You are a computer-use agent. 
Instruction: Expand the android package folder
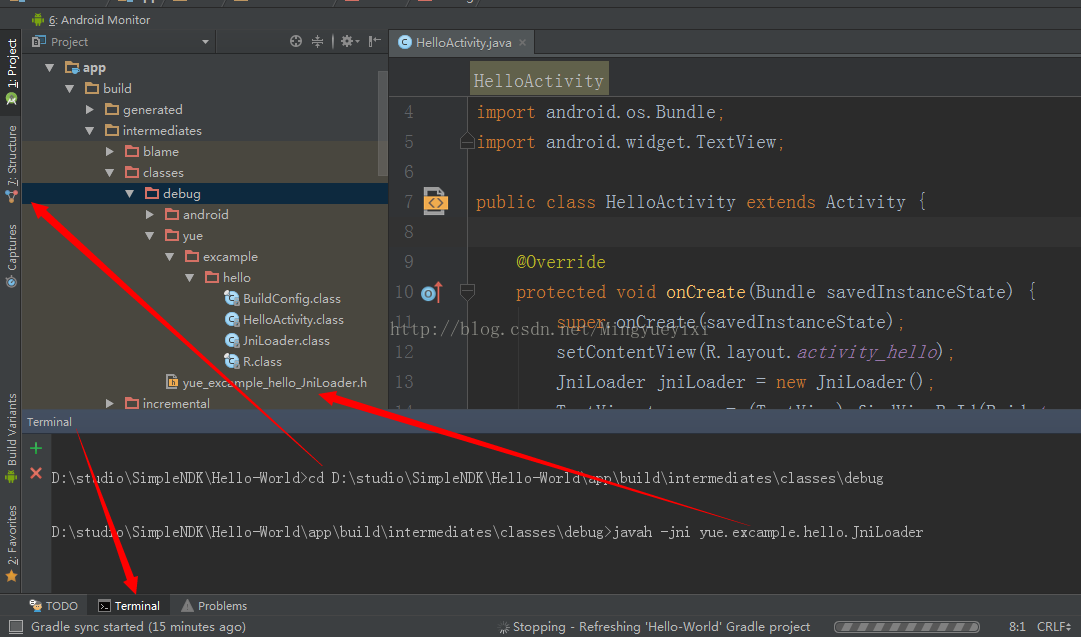[x=150, y=214]
